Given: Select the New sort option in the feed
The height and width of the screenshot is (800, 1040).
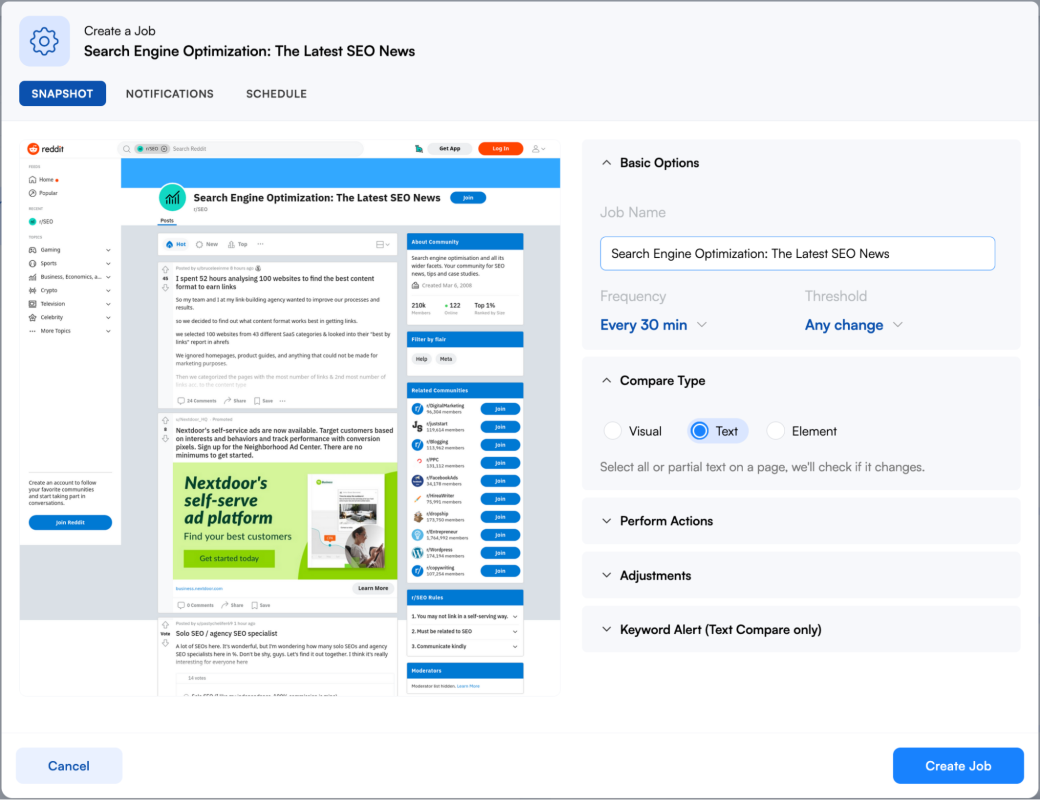Looking at the screenshot, I should tap(207, 244).
